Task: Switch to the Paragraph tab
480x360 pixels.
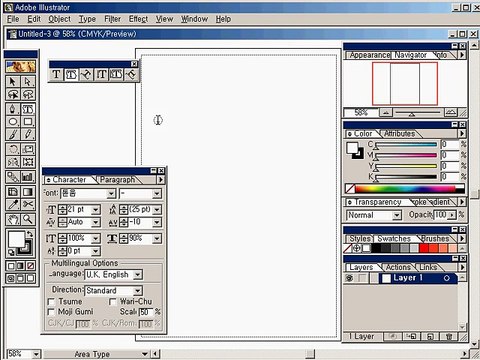Action: click(x=117, y=180)
